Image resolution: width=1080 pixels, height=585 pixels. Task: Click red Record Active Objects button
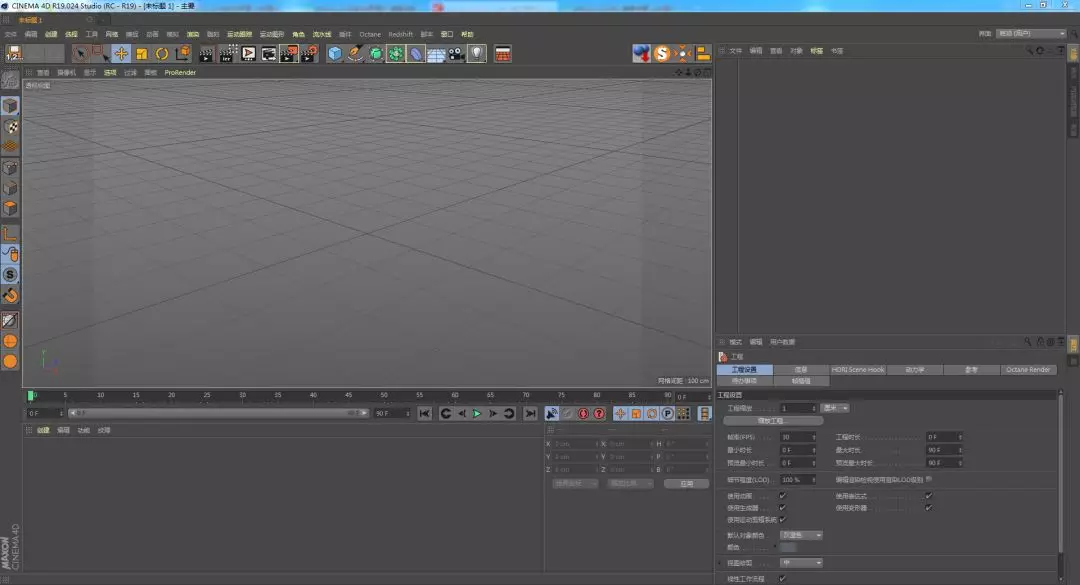(x=583, y=413)
